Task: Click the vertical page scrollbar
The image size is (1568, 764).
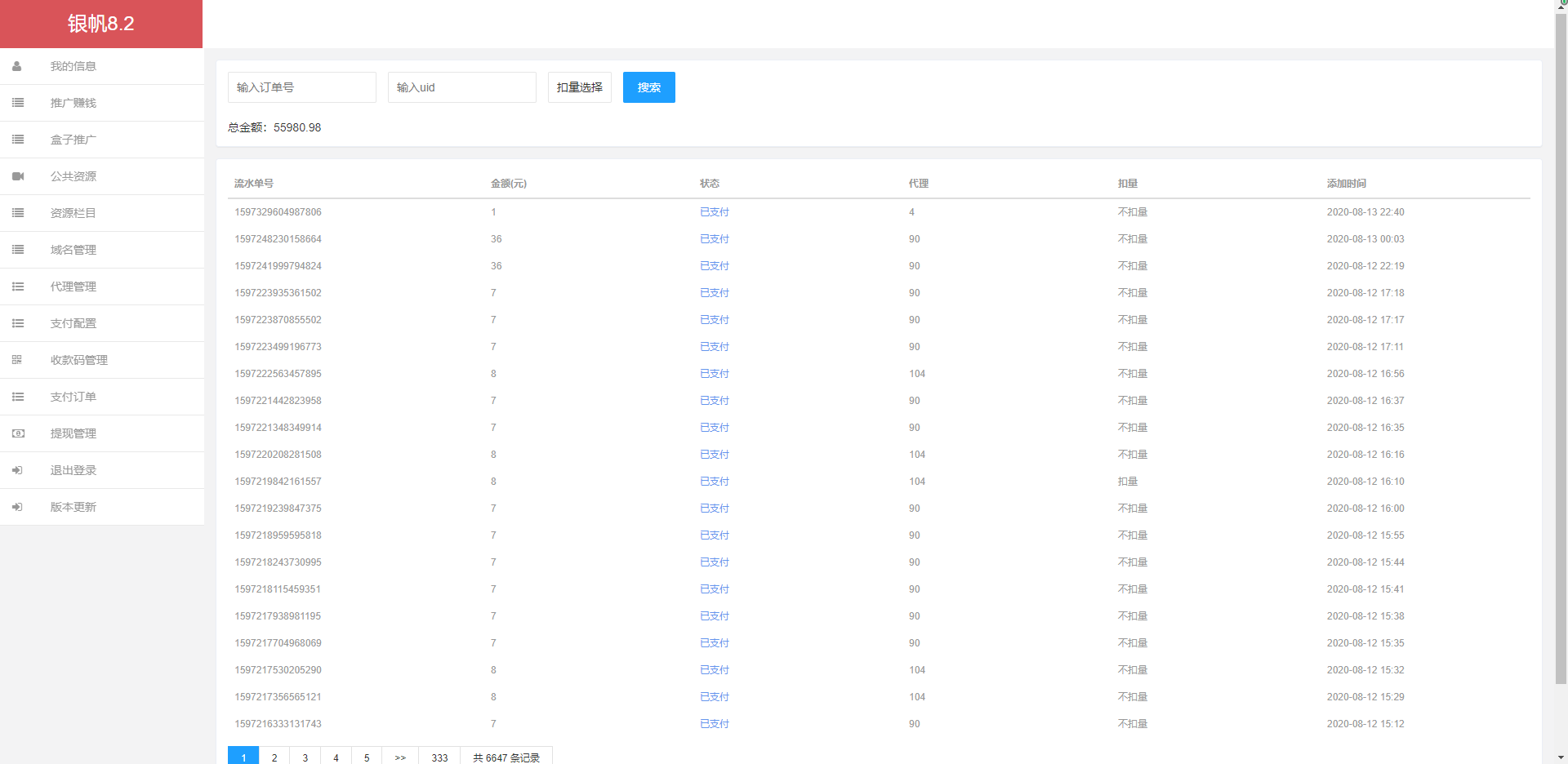Action: pyautogui.click(x=1561, y=343)
